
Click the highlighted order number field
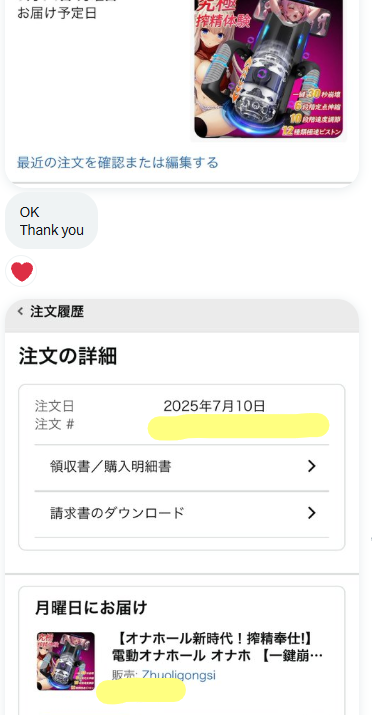pyautogui.click(x=238, y=426)
